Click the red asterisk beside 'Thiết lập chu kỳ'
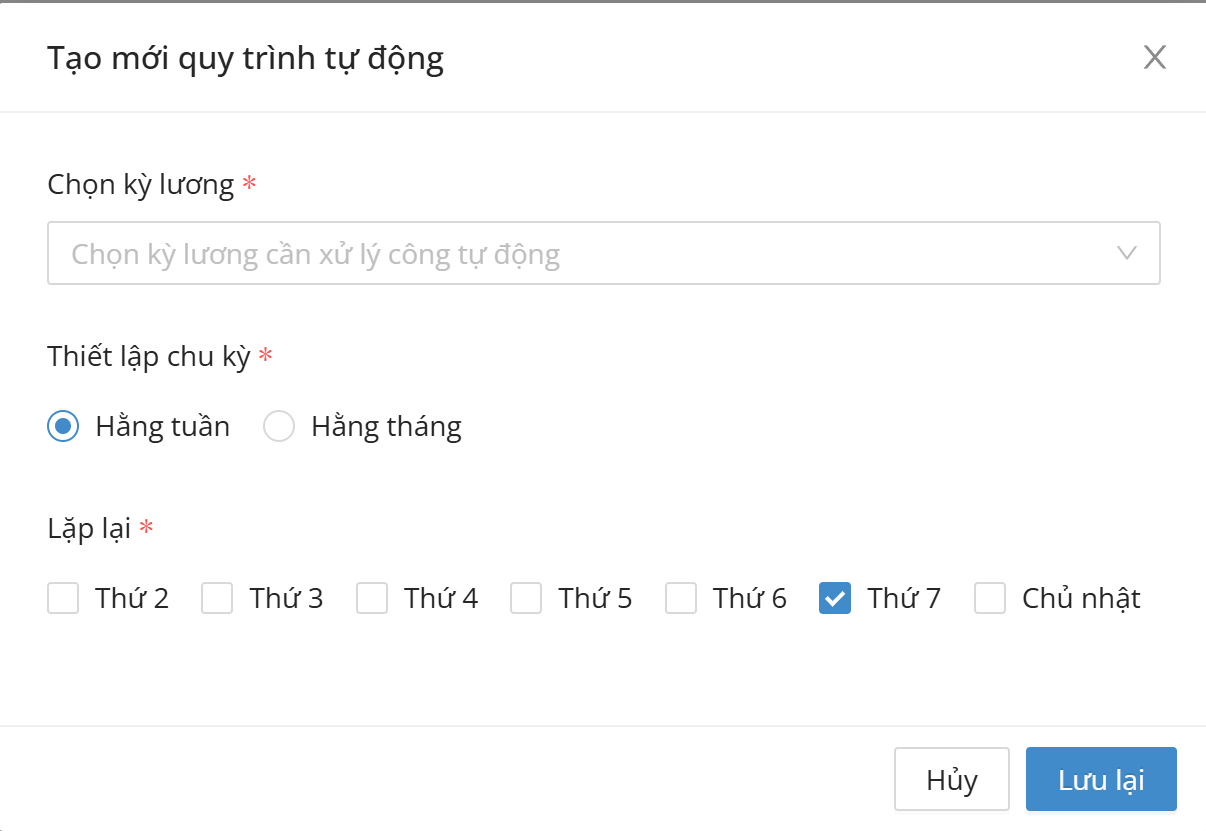 265,355
